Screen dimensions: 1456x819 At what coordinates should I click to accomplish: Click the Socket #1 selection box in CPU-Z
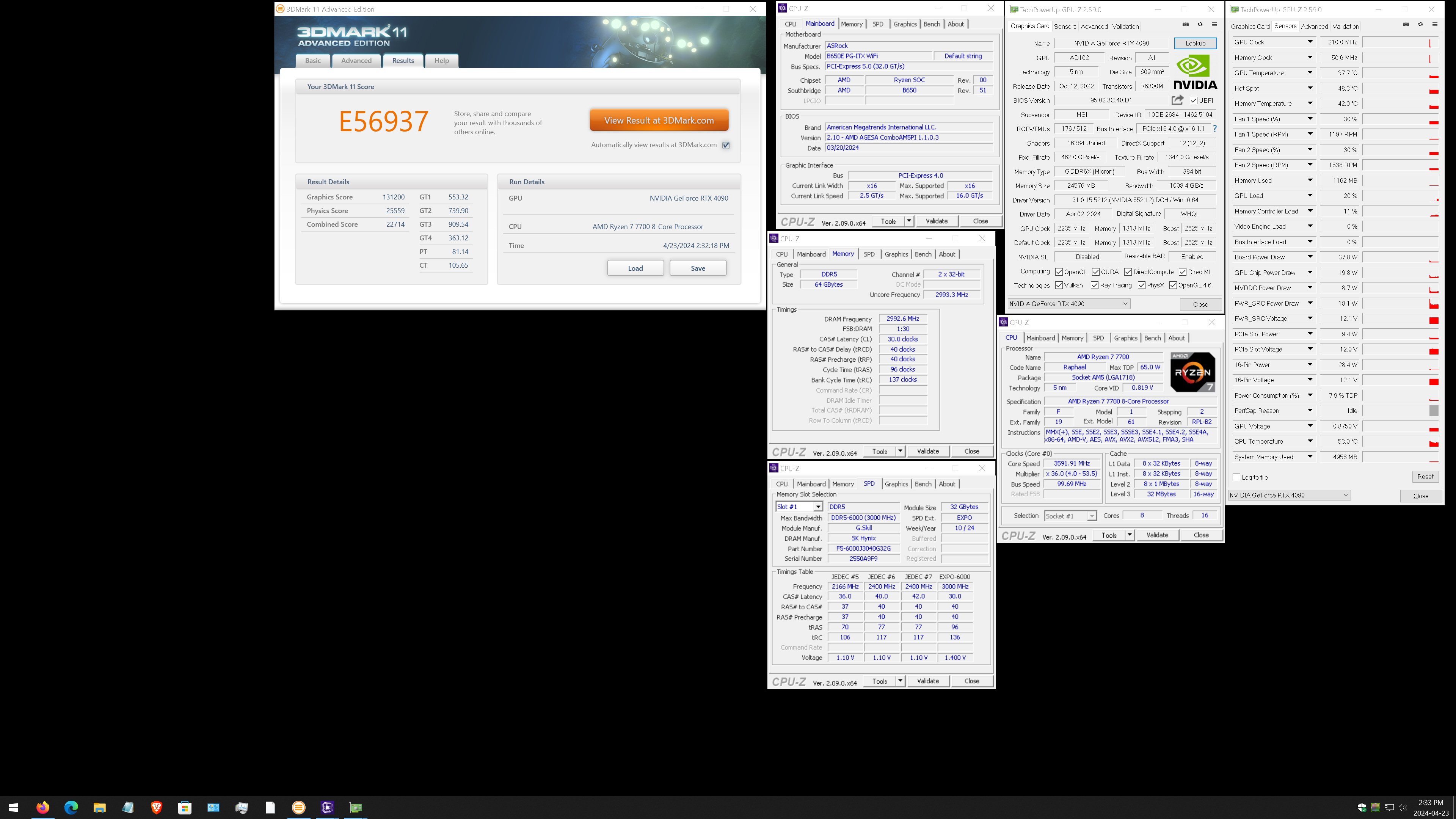tap(1070, 516)
